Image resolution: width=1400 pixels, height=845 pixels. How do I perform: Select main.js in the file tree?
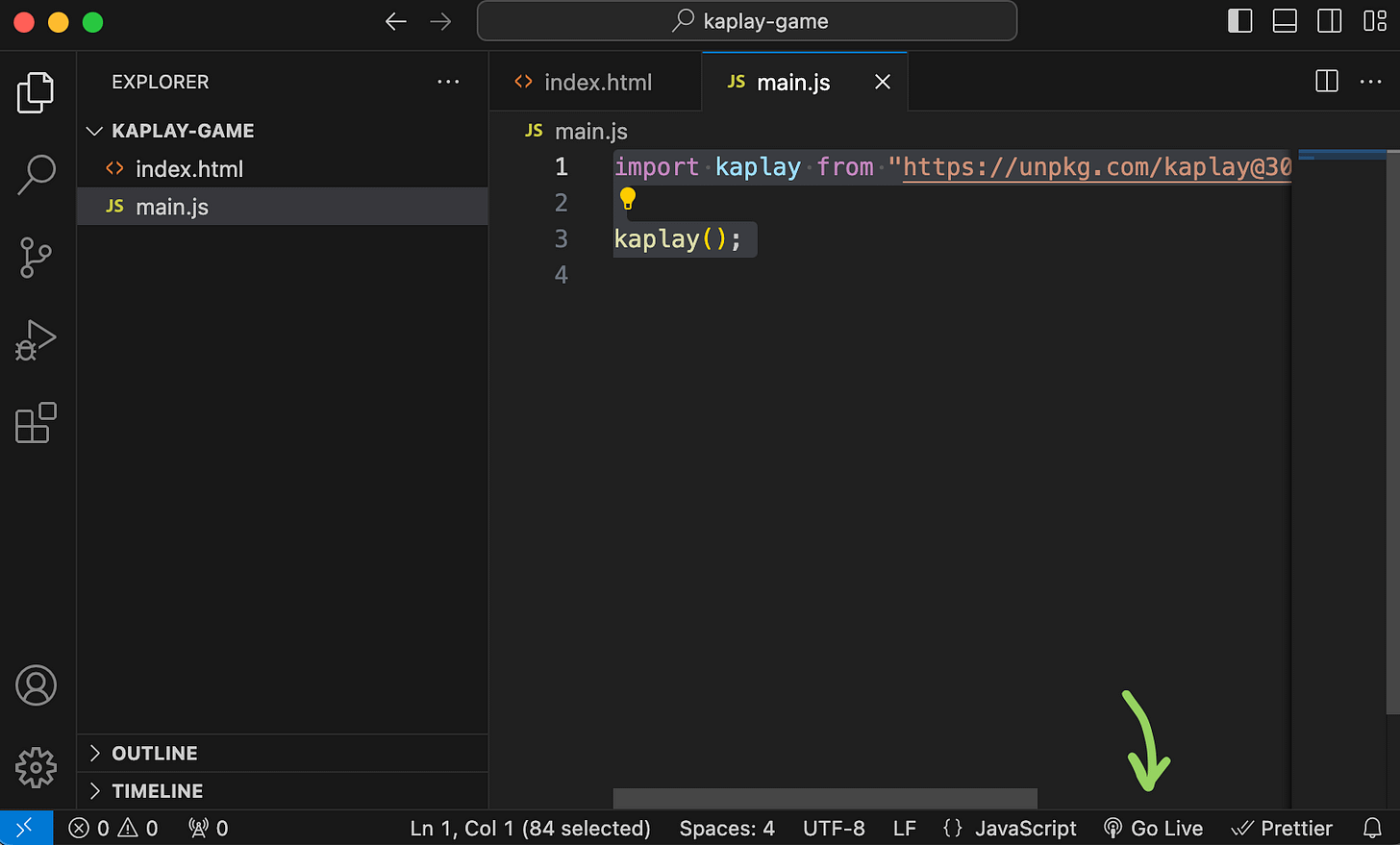pyautogui.click(x=283, y=207)
